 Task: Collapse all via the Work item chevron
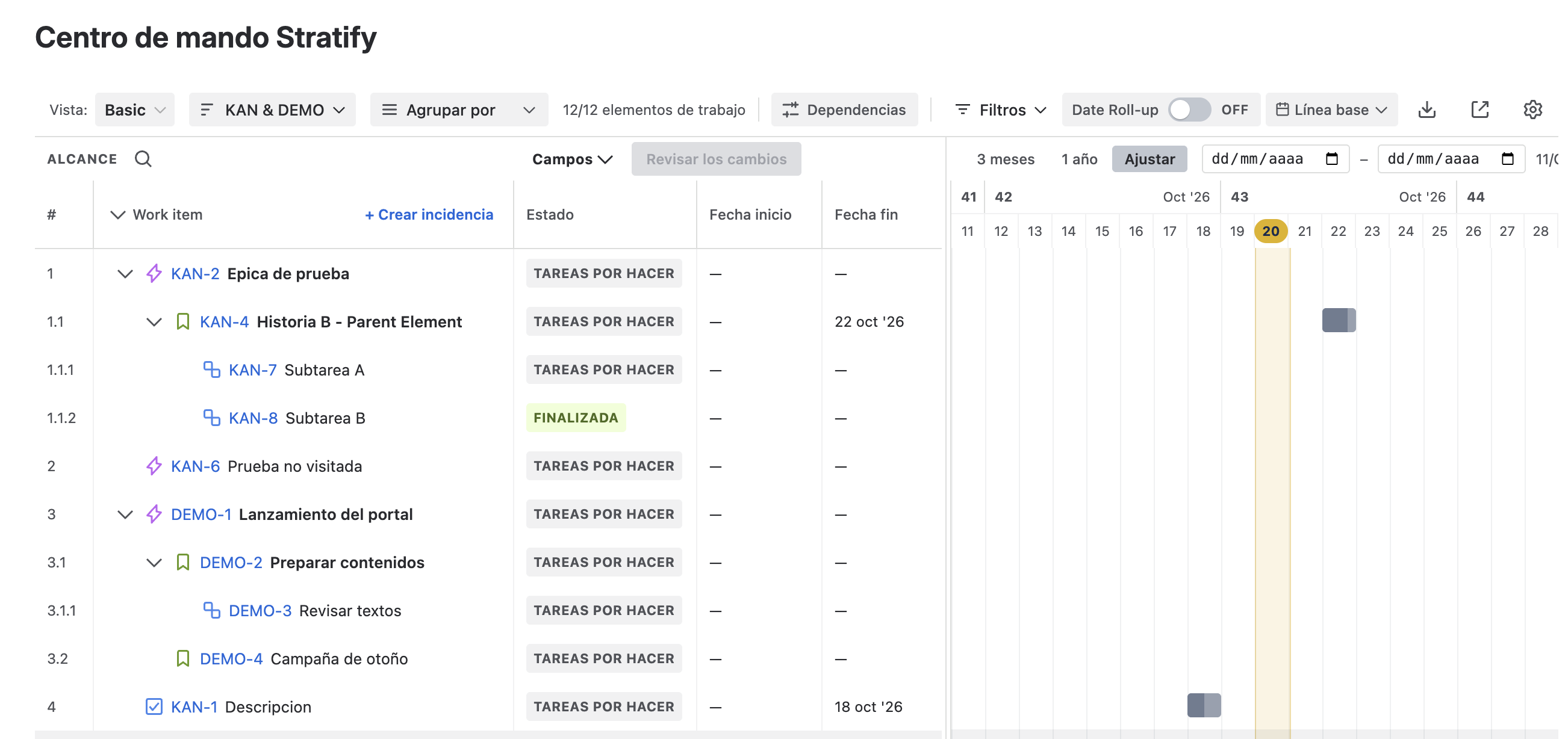[117, 215]
